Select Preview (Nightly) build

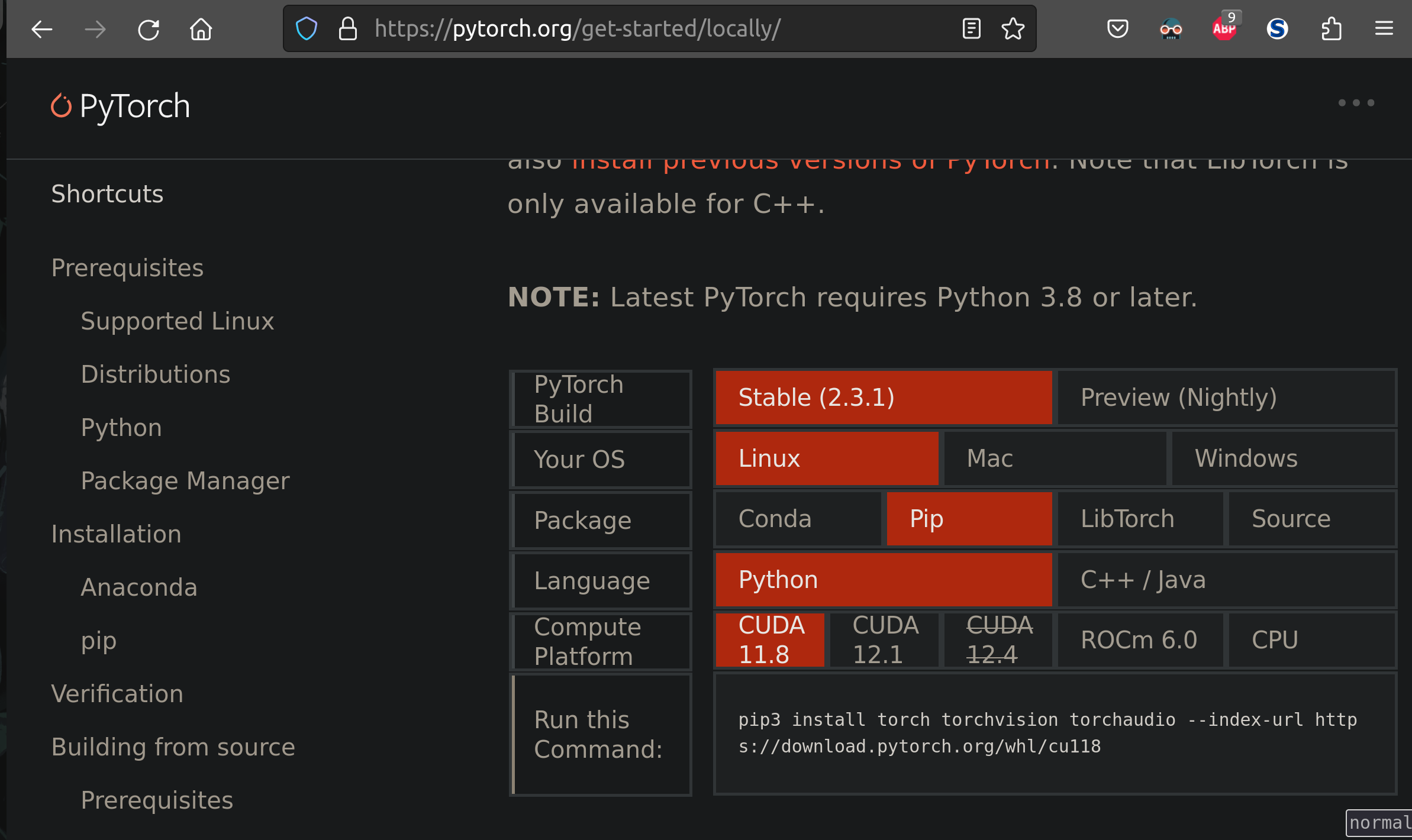[x=1226, y=398]
